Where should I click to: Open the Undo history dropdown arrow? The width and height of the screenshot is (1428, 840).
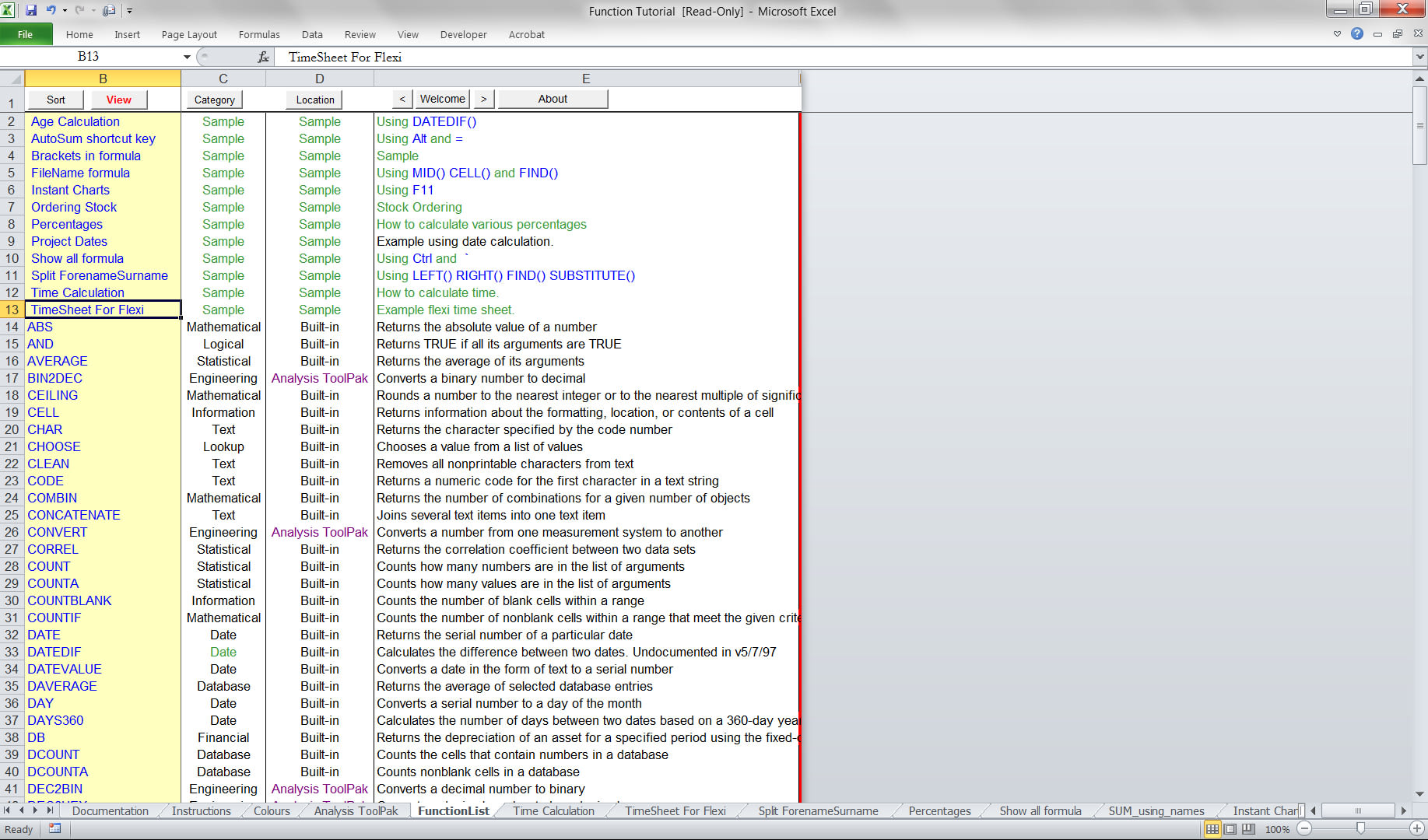tap(65, 10)
